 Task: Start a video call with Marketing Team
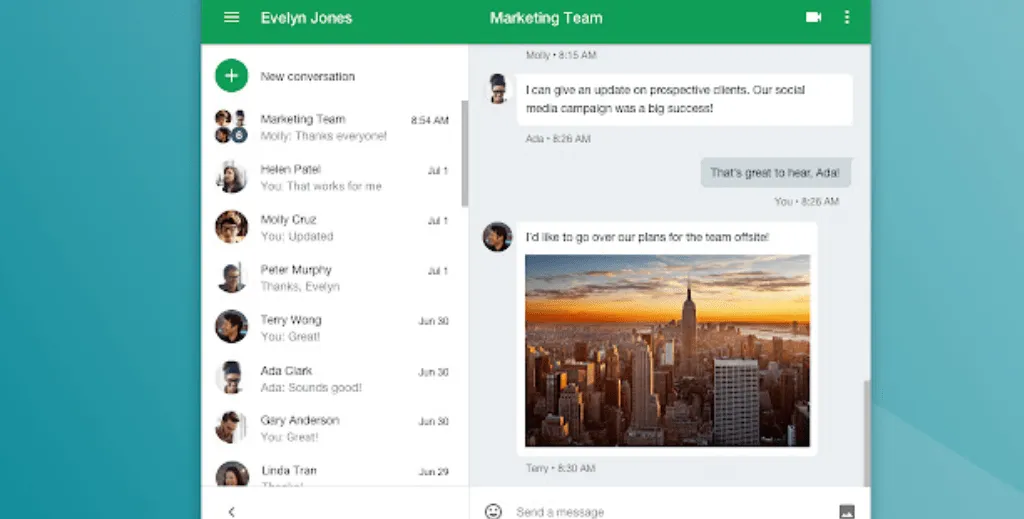tap(813, 18)
